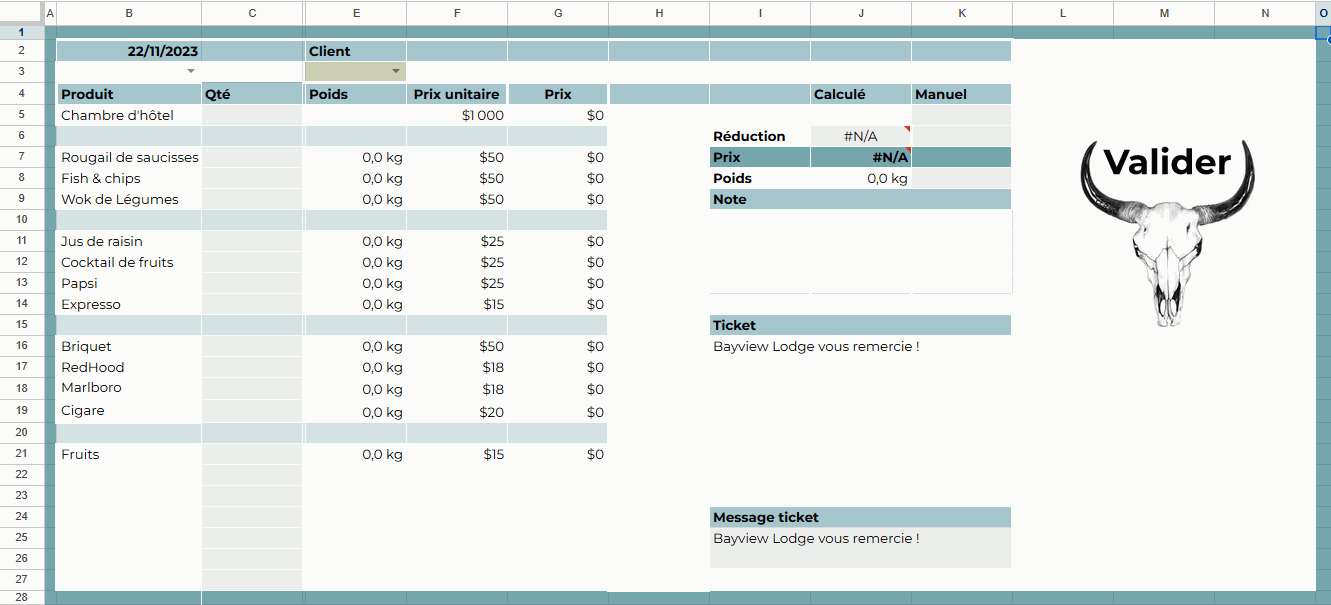Screen dimensions: 1331x605
Task: Select the Manuel réduction cell
Action: tap(961, 136)
